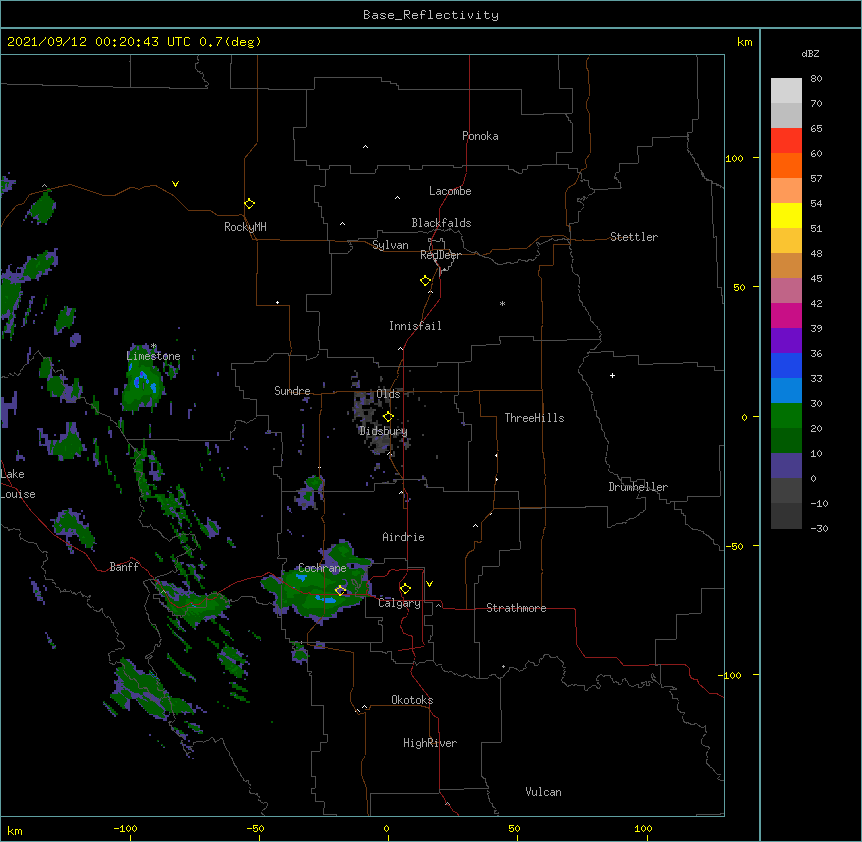Click the Blackfalds city label
Viewport: 862px width, 842px height.
(x=441, y=223)
